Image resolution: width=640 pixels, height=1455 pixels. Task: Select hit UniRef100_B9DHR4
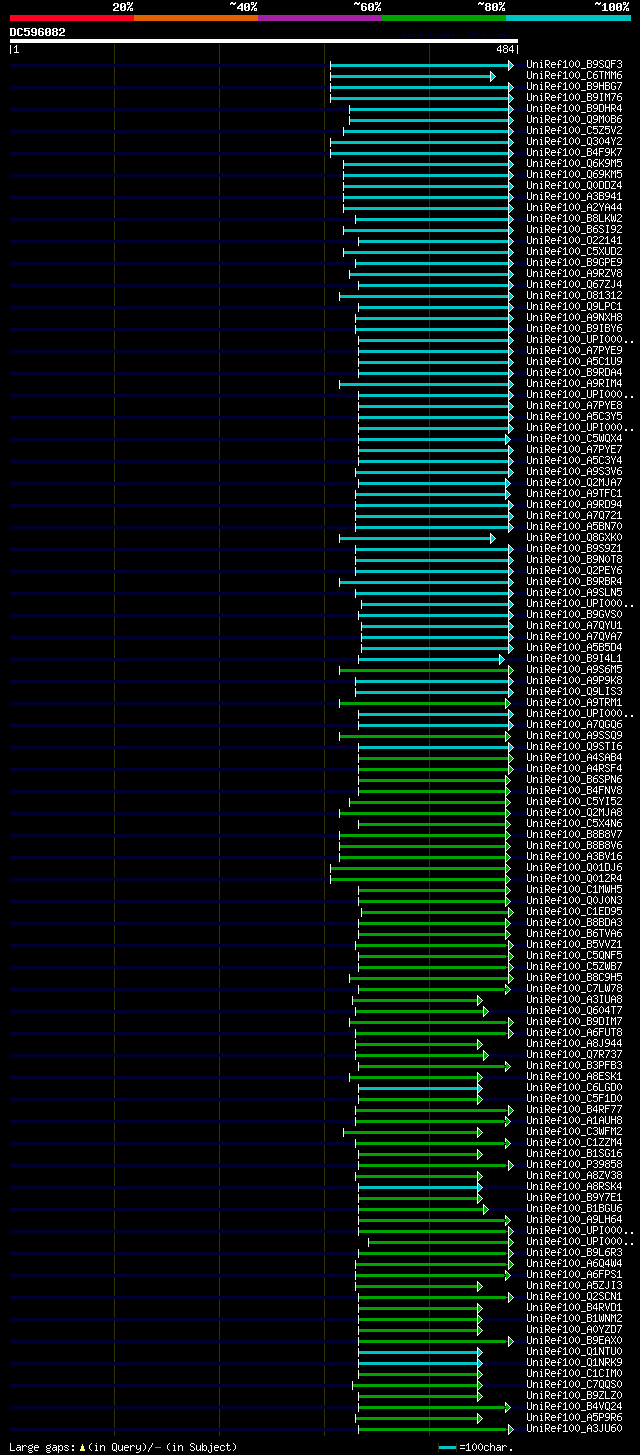[574, 109]
